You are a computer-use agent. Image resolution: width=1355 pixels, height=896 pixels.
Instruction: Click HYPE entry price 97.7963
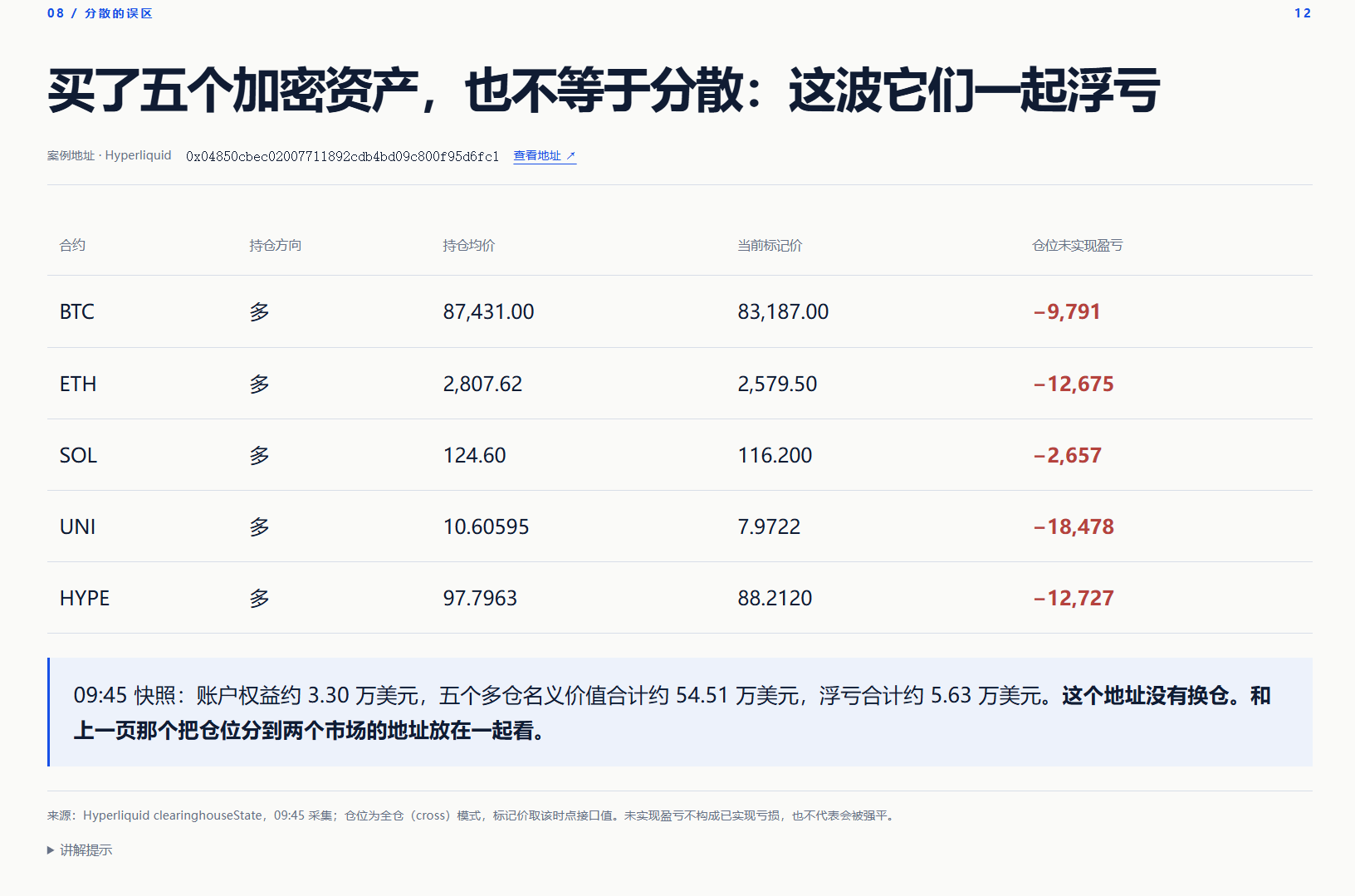[x=480, y=598]
